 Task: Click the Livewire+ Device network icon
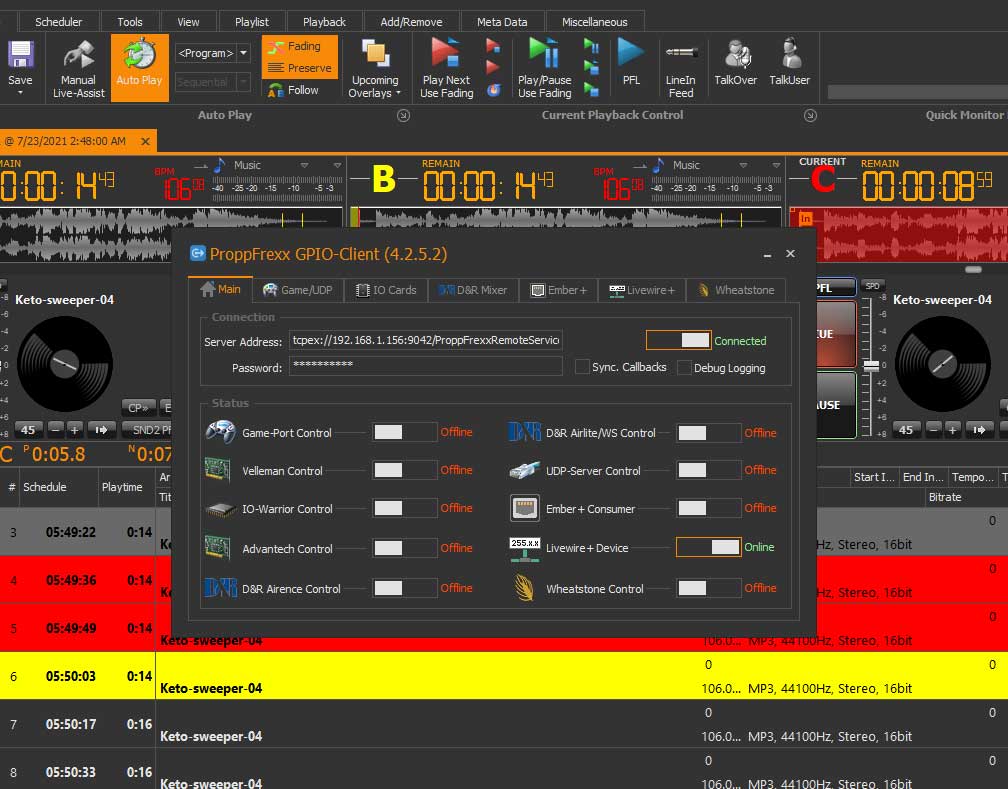pos(525,549)
